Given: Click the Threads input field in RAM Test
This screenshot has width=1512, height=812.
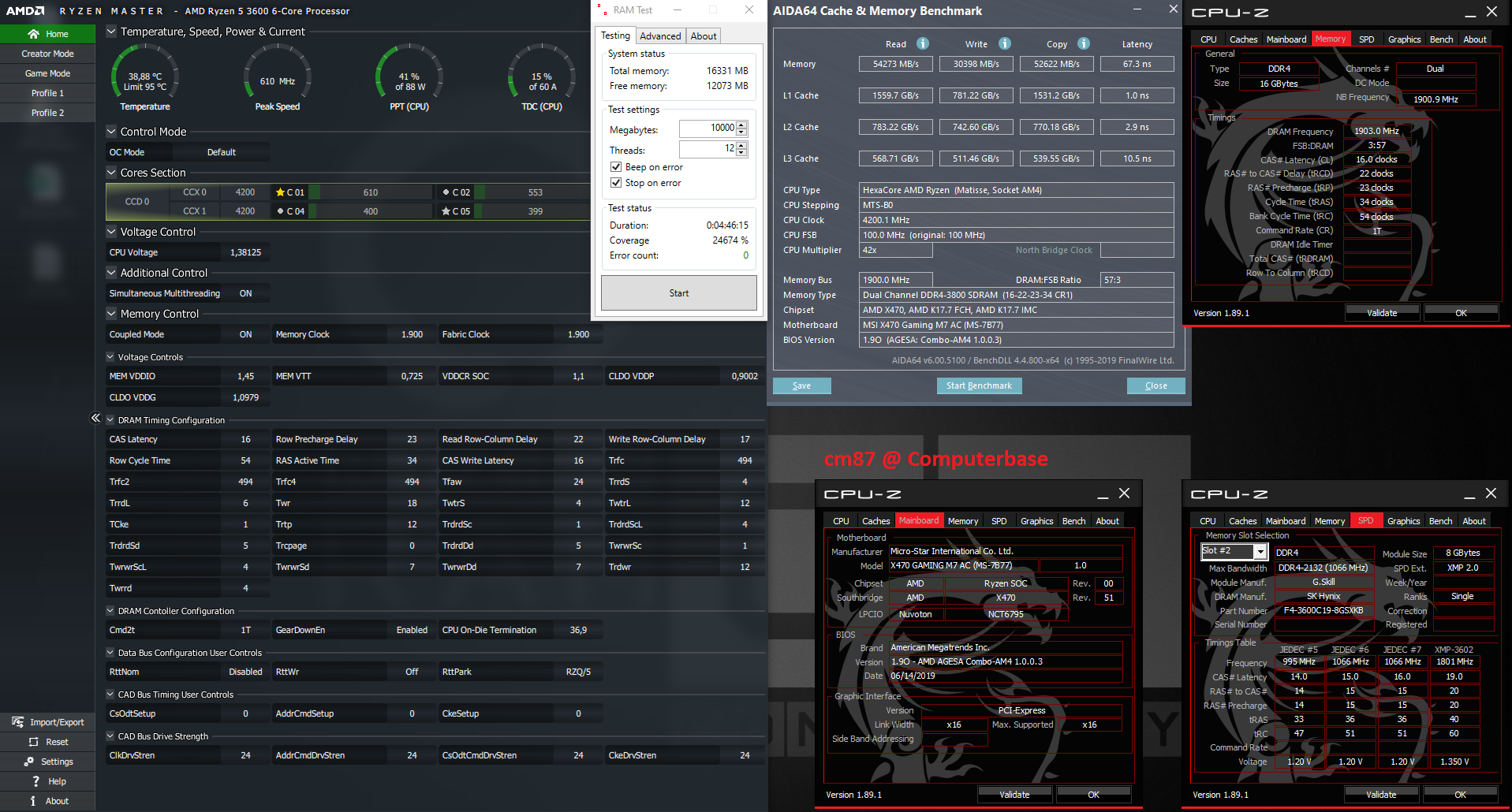Looking at the screenshot, I should (707, 149).
